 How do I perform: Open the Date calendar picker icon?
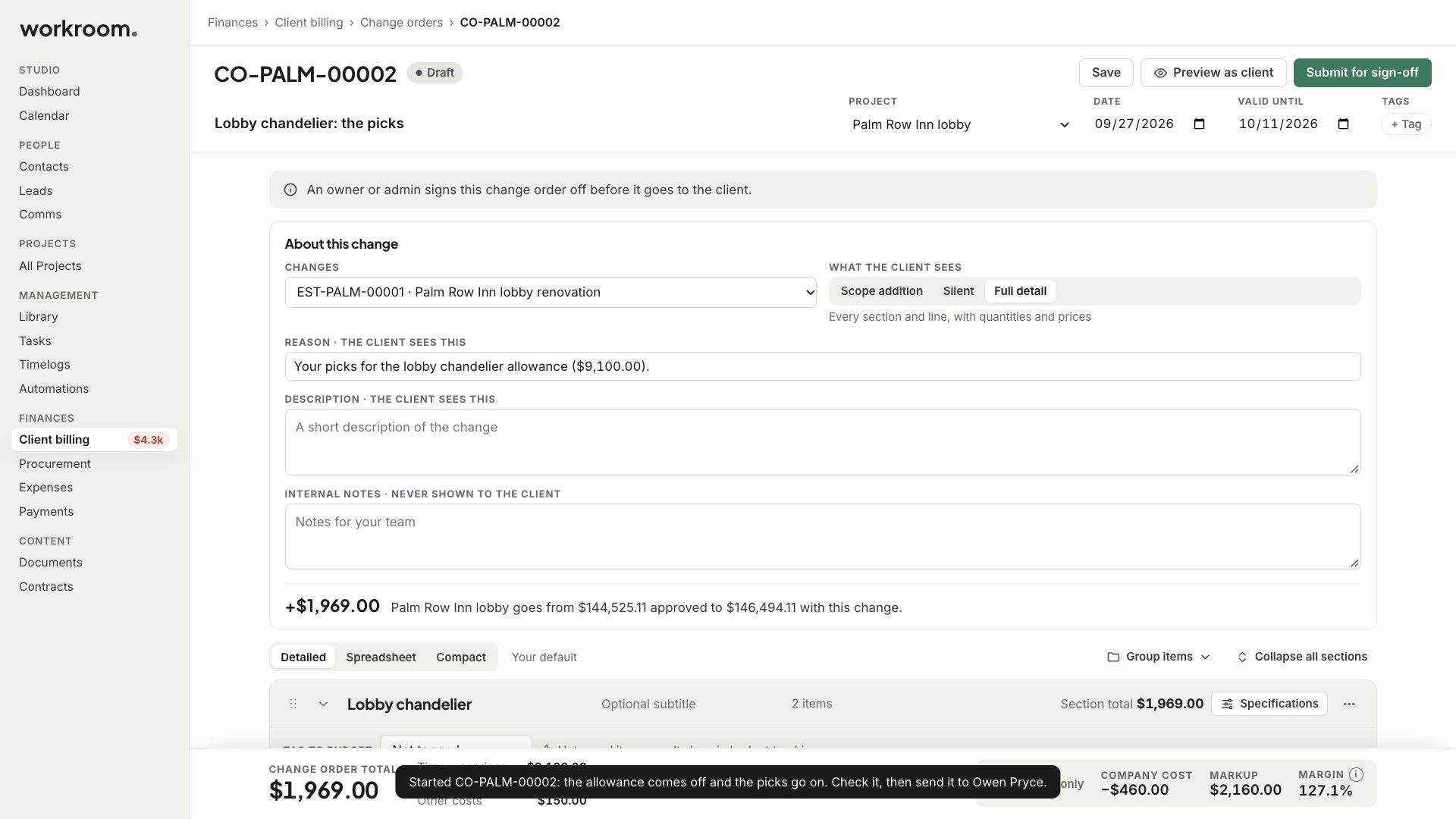[x=1199, y=124]
